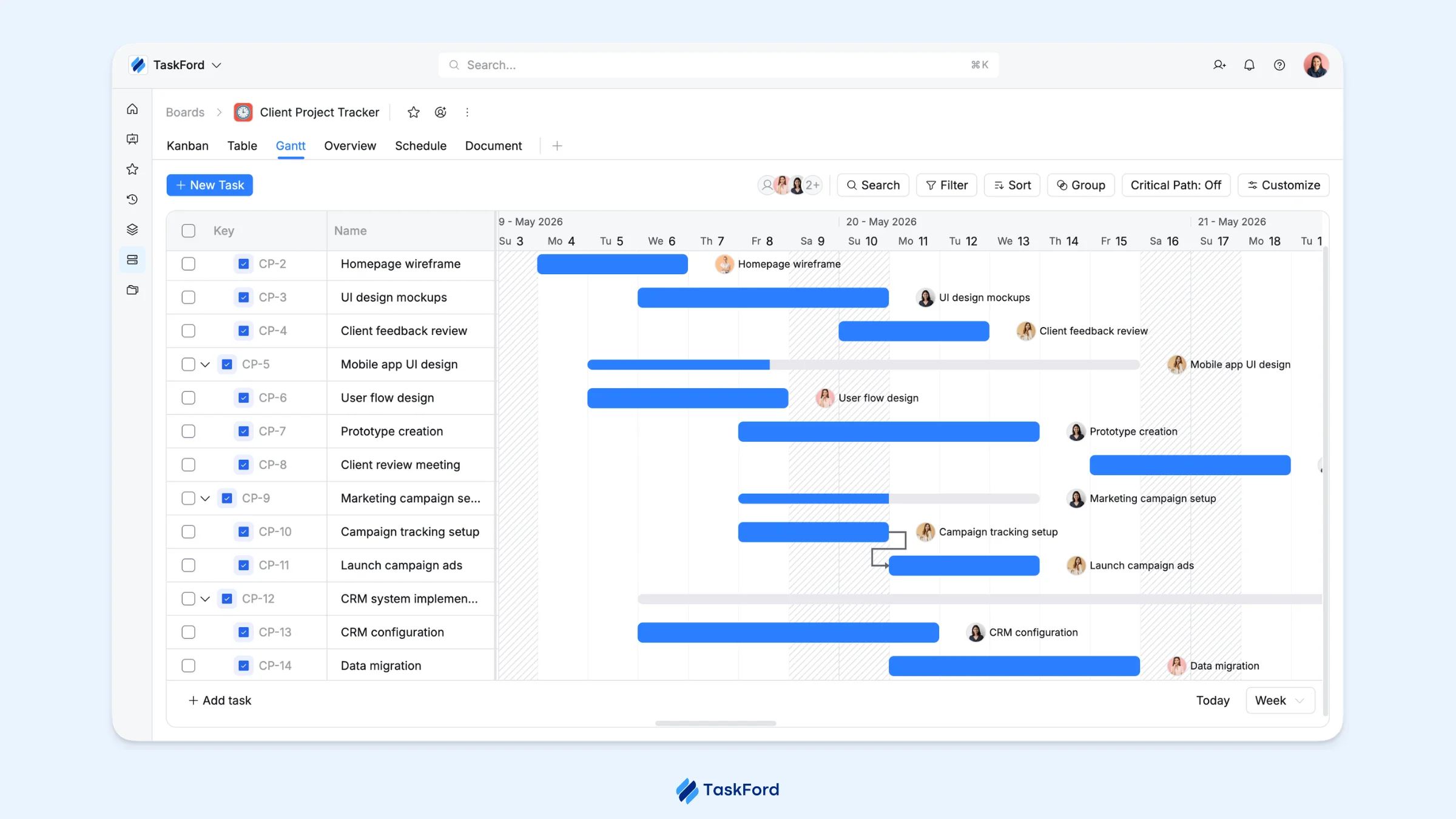Open the Home icon in sidebar
This screenshot has height=819, width=1456.
(132, 109)
